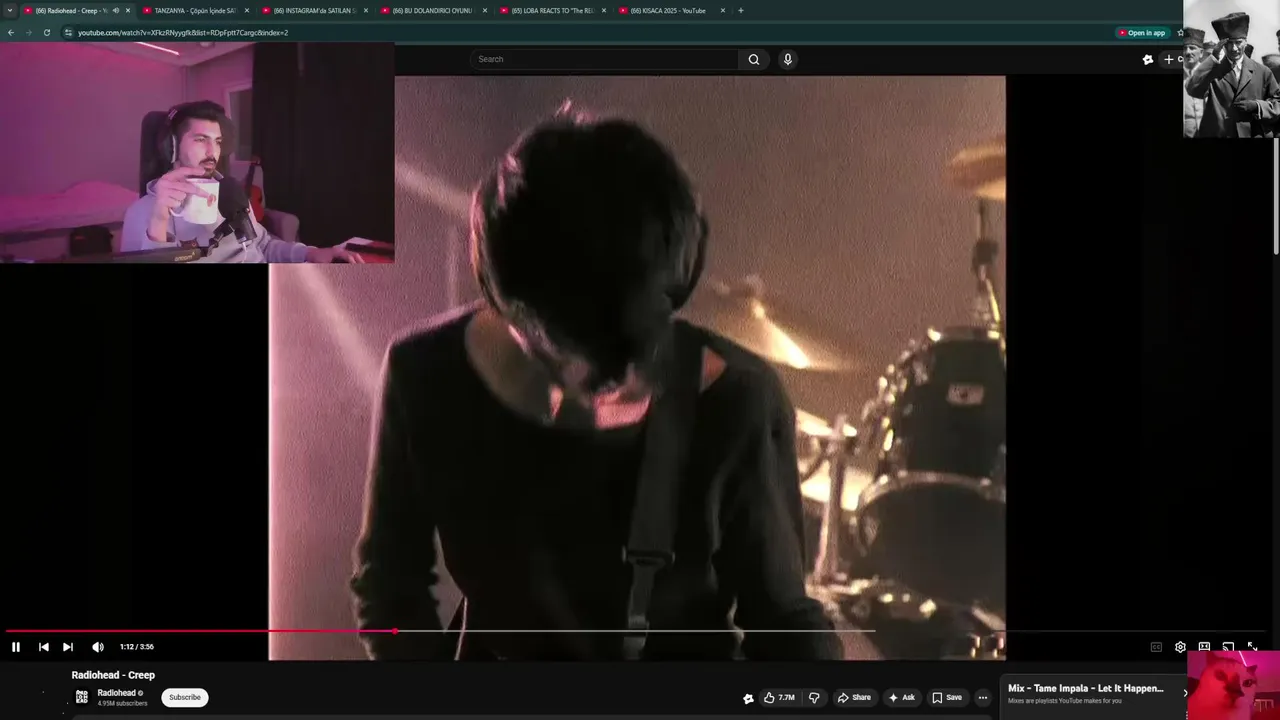Screen dimensions: 1280x720
Task: Expand the Tame Impala mix playlist
Action: coord(1185,693)
